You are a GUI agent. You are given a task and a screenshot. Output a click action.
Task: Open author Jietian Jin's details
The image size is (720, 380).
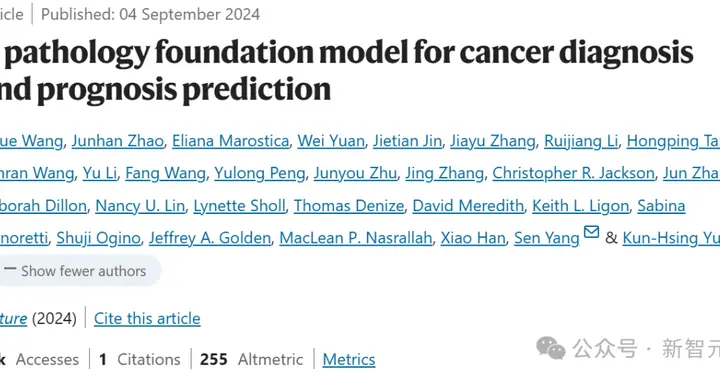pyautogui.click(x=407, y=141)
